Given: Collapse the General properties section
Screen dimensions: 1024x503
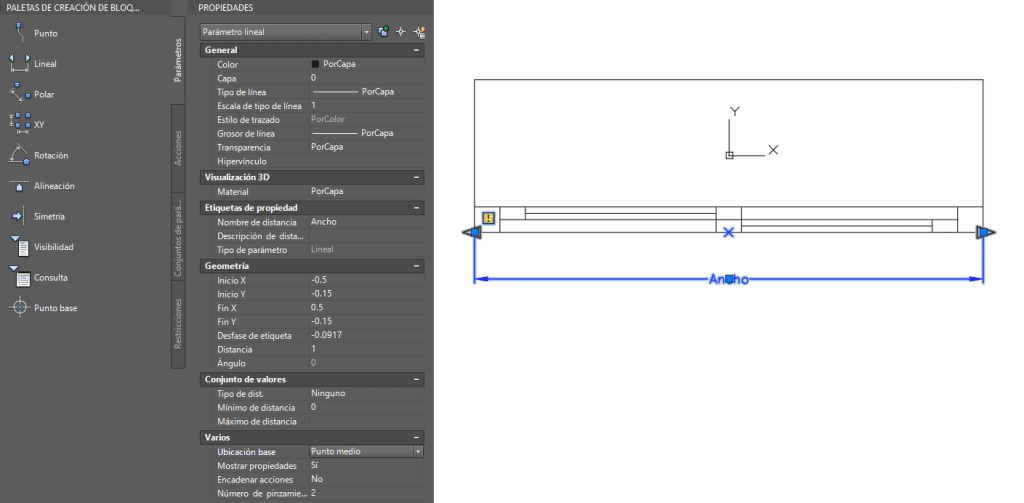Looking at the screenshot, I should pos(416,50).
